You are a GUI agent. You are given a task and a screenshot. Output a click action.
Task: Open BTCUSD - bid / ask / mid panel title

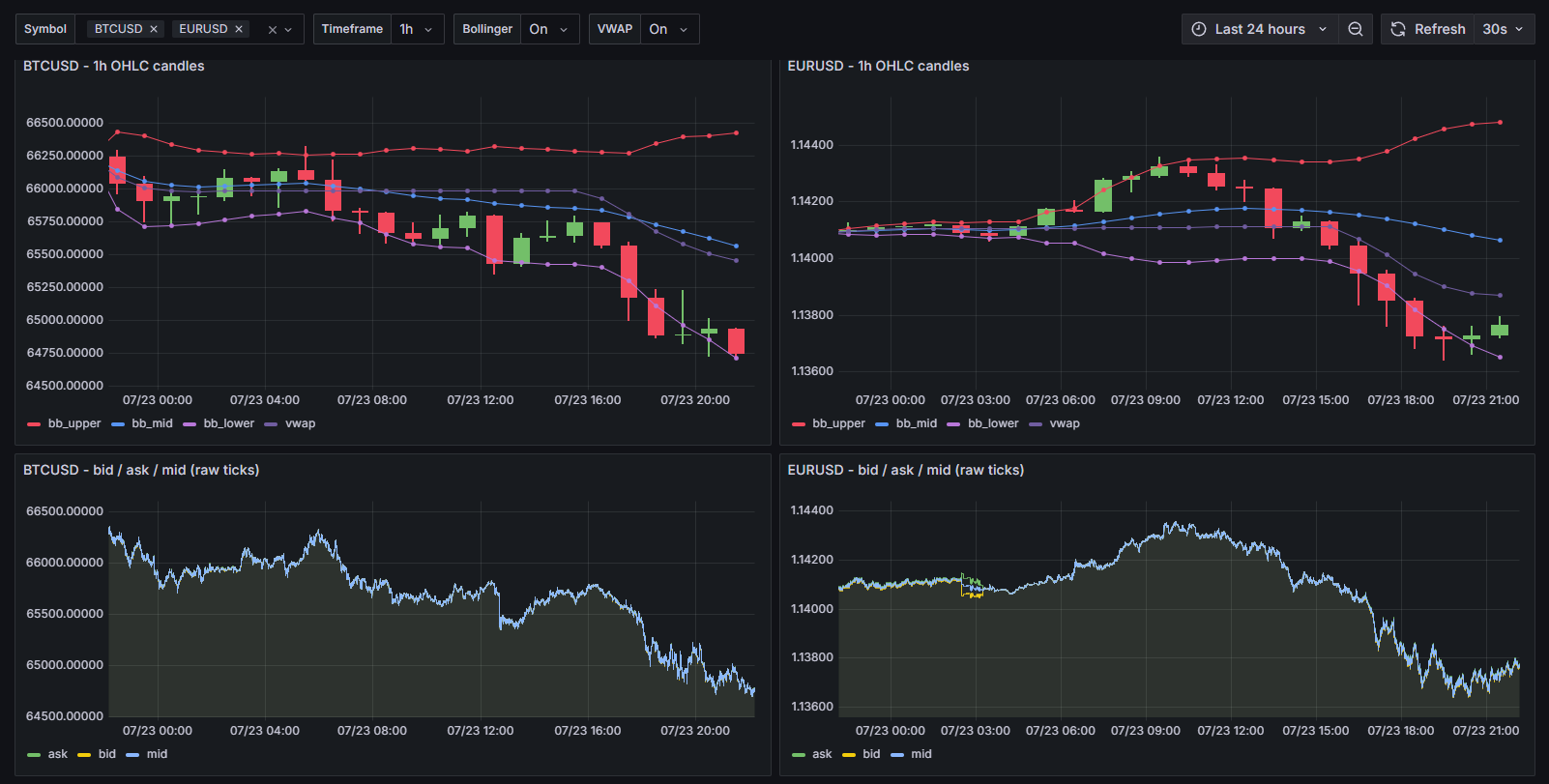141,470
